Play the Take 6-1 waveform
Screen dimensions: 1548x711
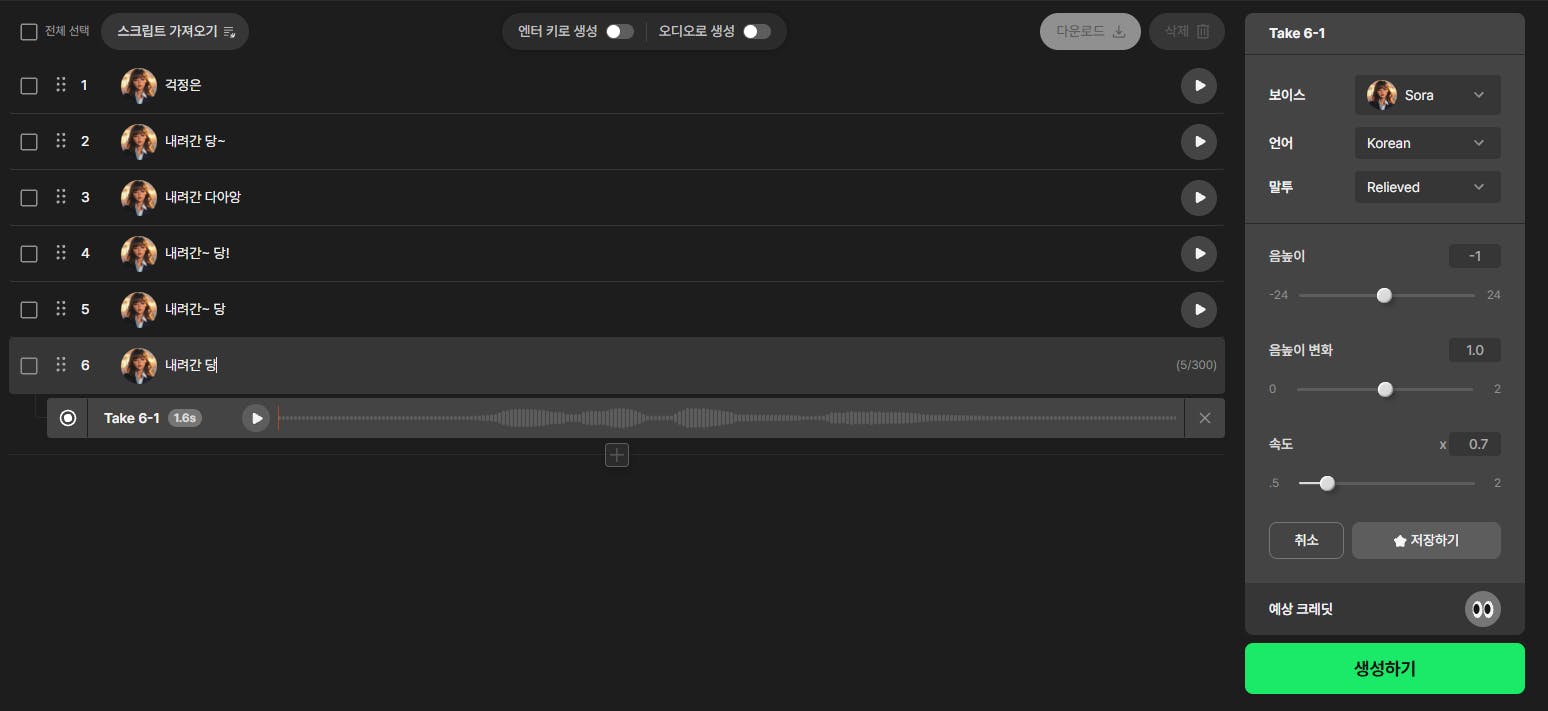(x=256, y=418)
